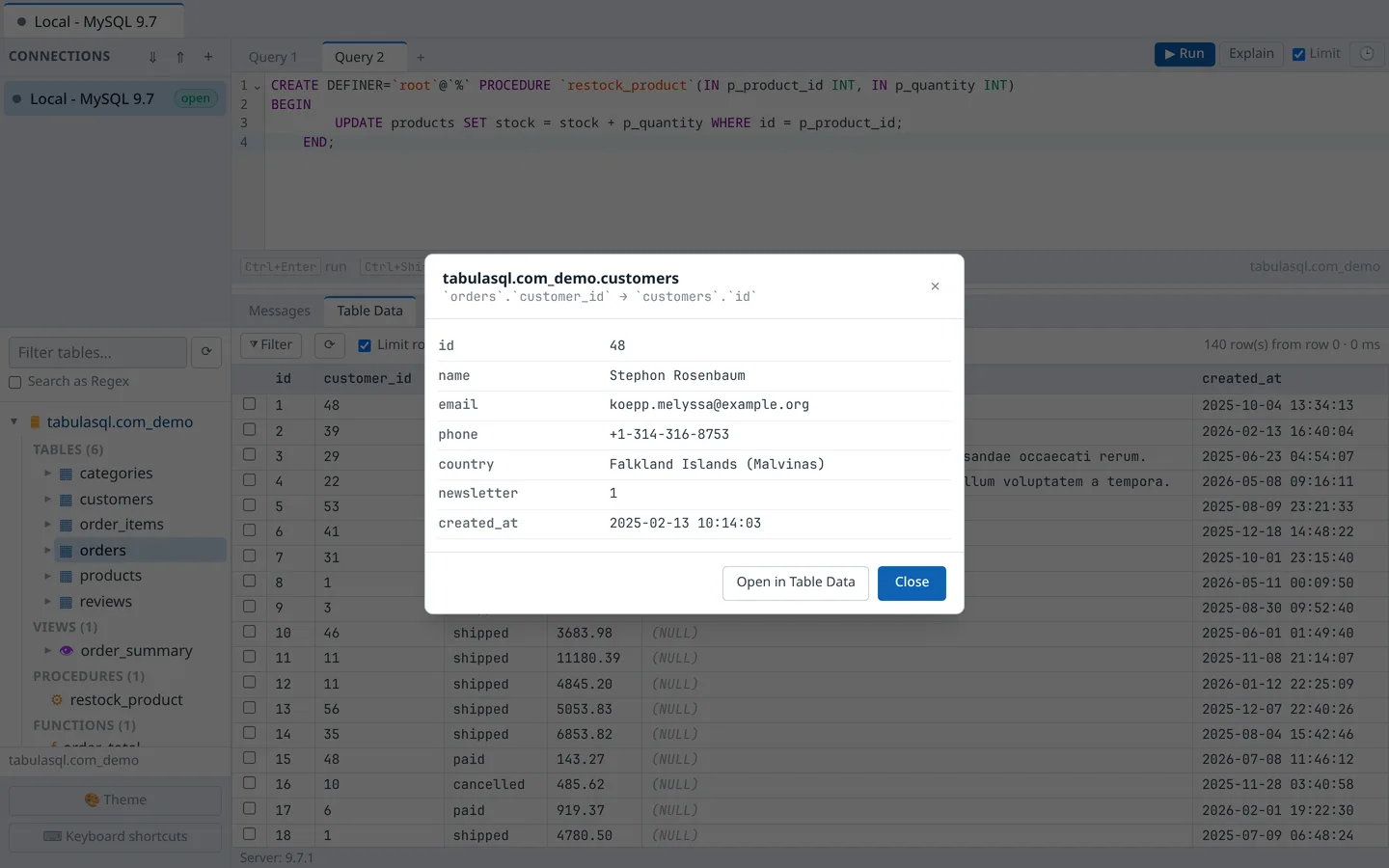Collapse the tabulasql.com_demo database node
The image size is (1389, 868).
point(14,421)
